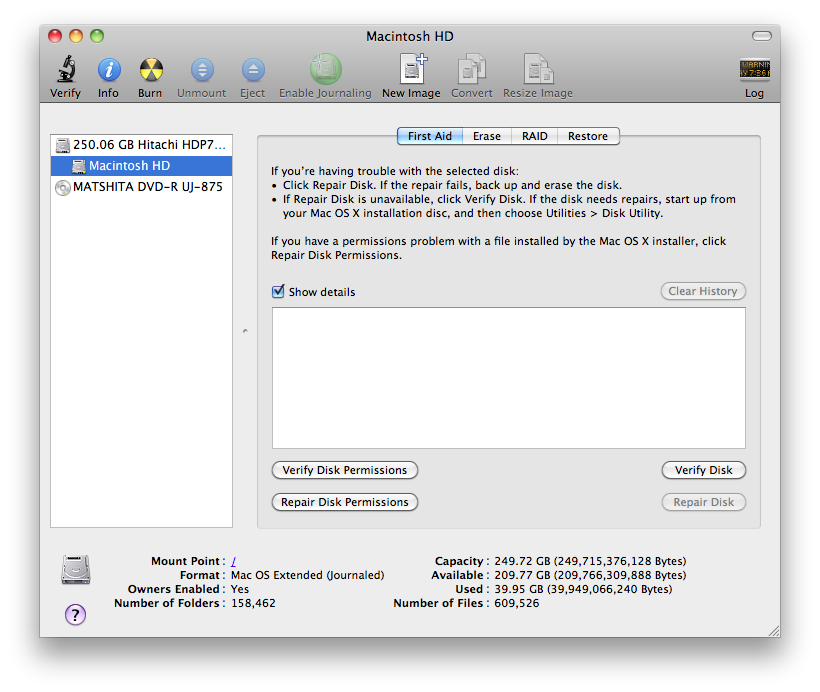The image size is (820, 692).
Task: Click the Verify microscope toolbar icon
Action: (x=66, y=70)
